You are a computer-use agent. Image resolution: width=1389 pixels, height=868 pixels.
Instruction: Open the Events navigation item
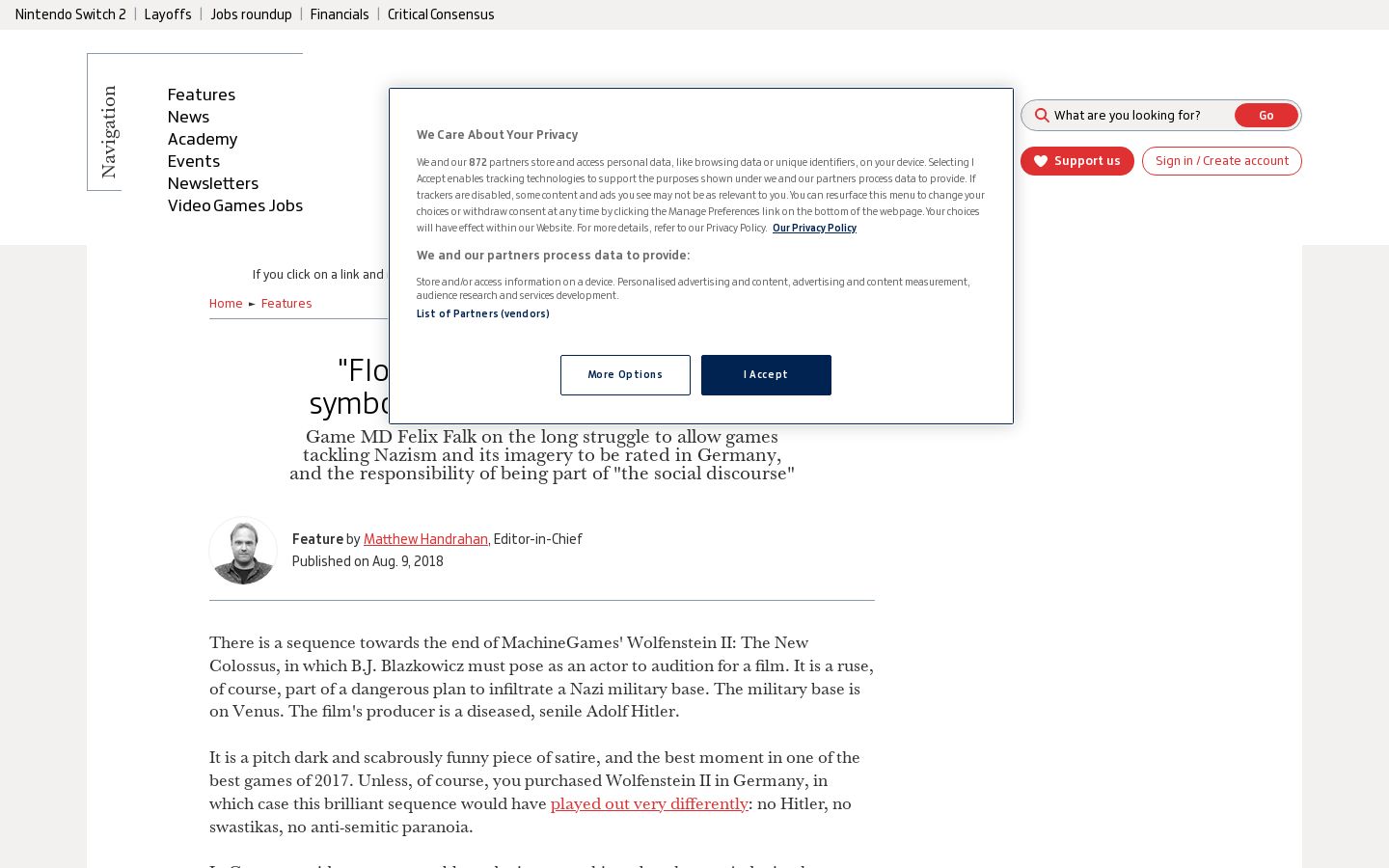(194, 161)
